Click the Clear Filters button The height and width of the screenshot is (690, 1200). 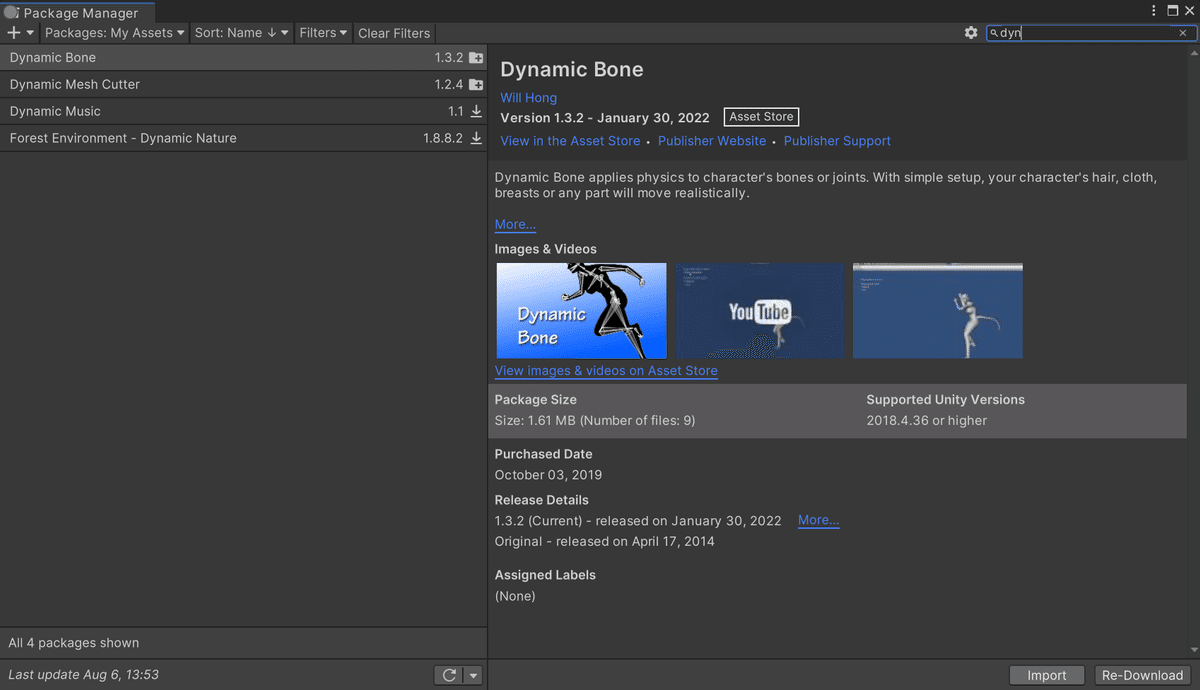pos(394,32)
